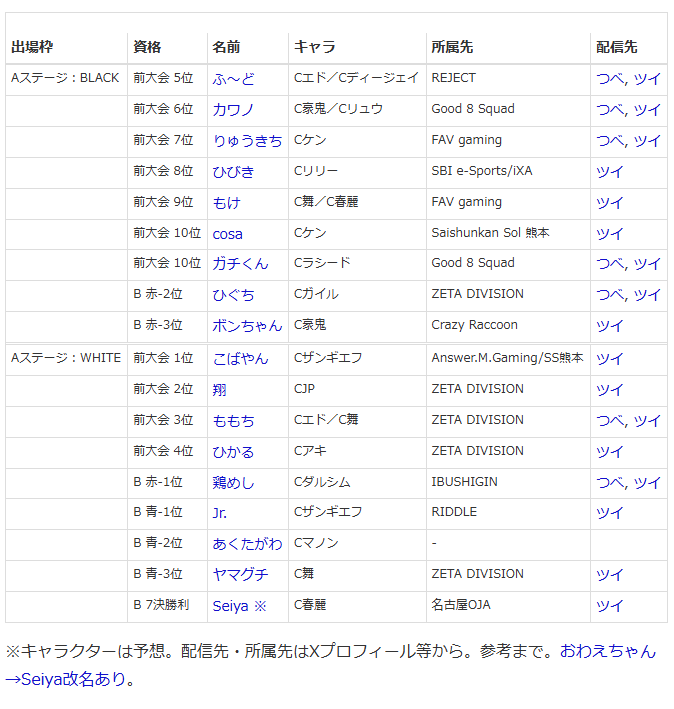Select the Cガイル character cell
The width and height of the screenshot is (674, 709).
click(357, 294)
